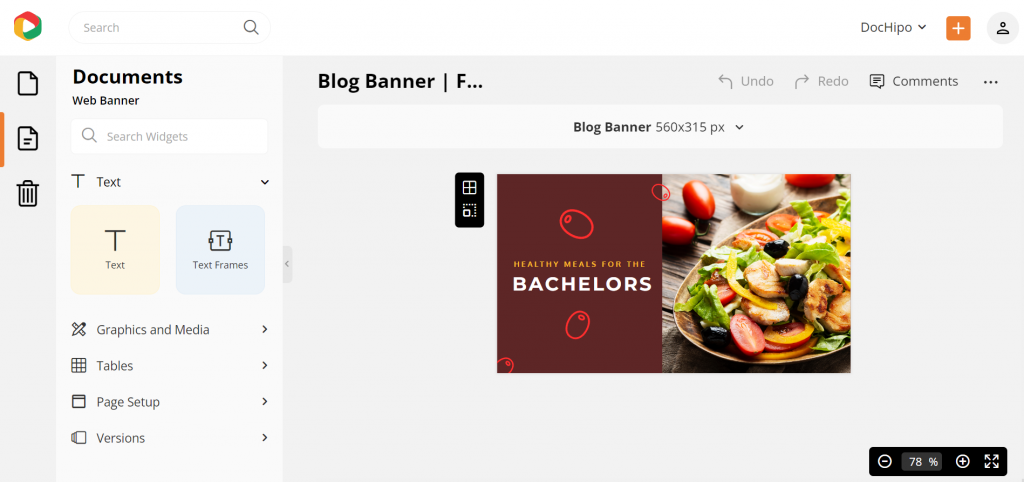Open the new document icon in sidebar
This screenshot has height=482, width=1024.
(27, 84)
